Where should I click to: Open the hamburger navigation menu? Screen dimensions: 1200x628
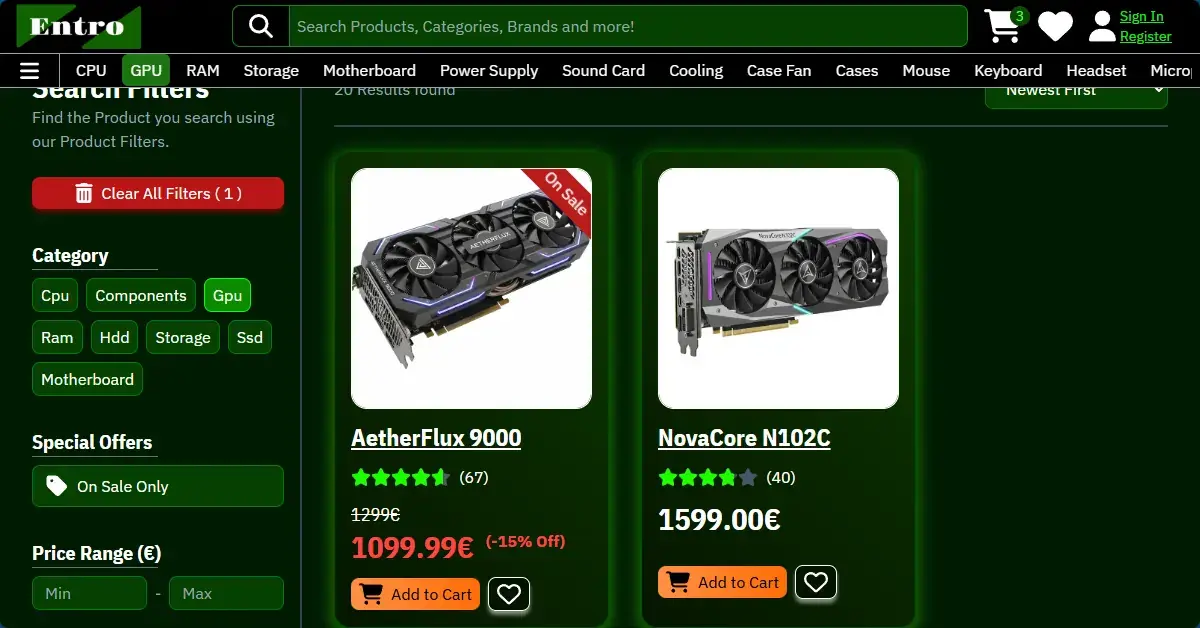[30, 70]
